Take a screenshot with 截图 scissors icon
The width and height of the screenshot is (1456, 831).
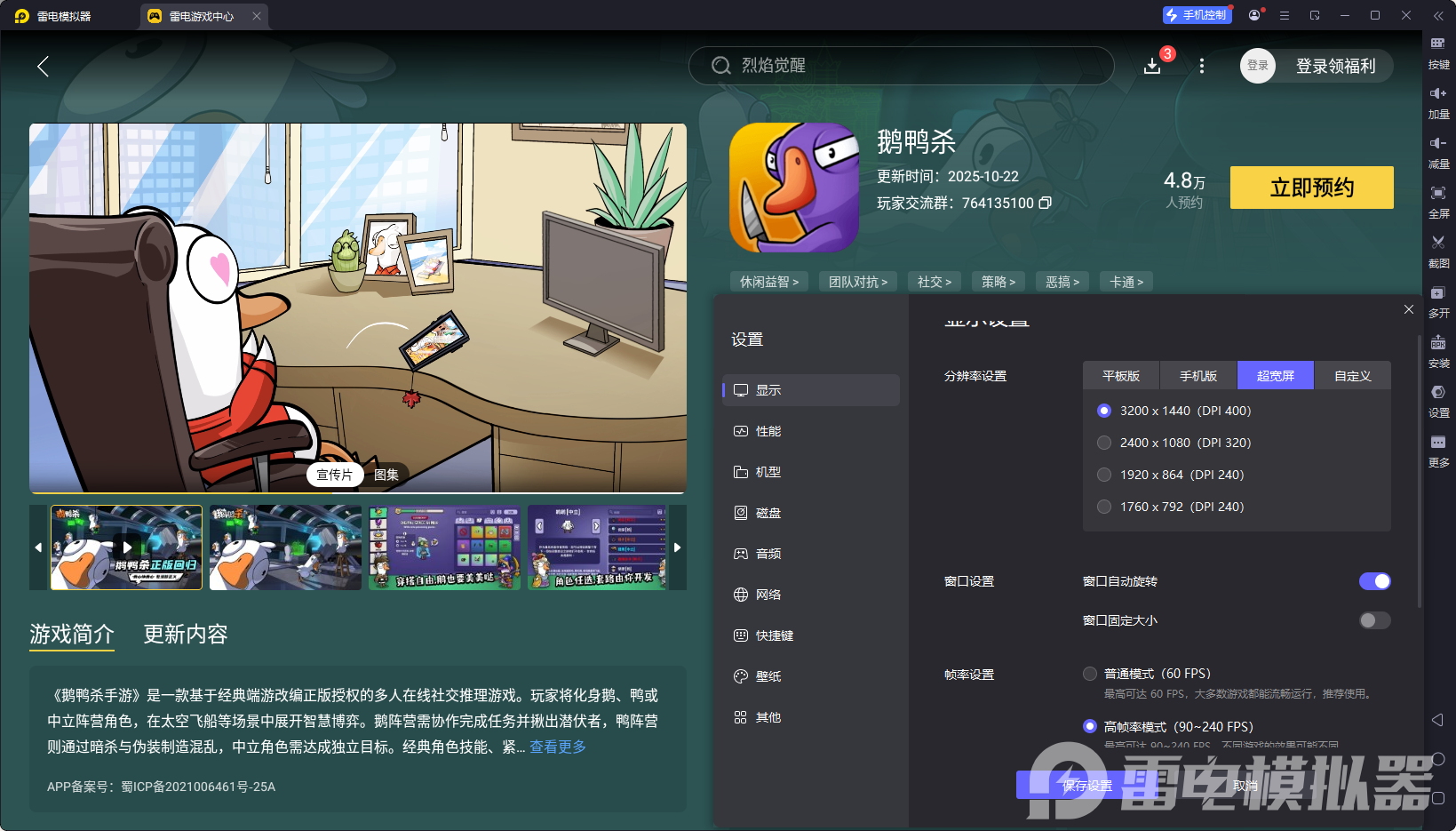coord(1438,252)
